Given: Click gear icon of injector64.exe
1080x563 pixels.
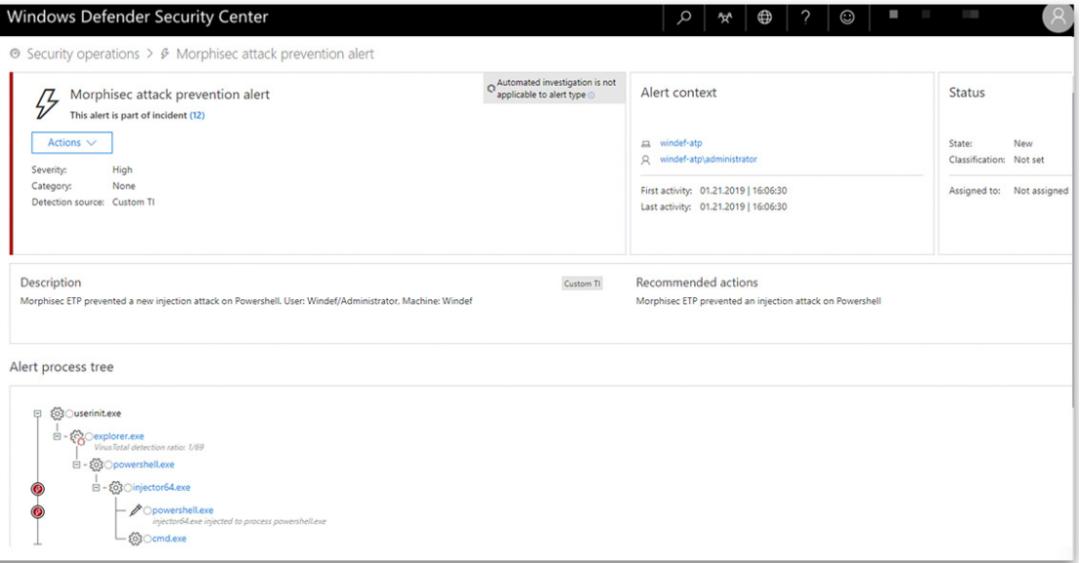Looking at the screenshot, I should pyautogui.click(x=116, y=487).
